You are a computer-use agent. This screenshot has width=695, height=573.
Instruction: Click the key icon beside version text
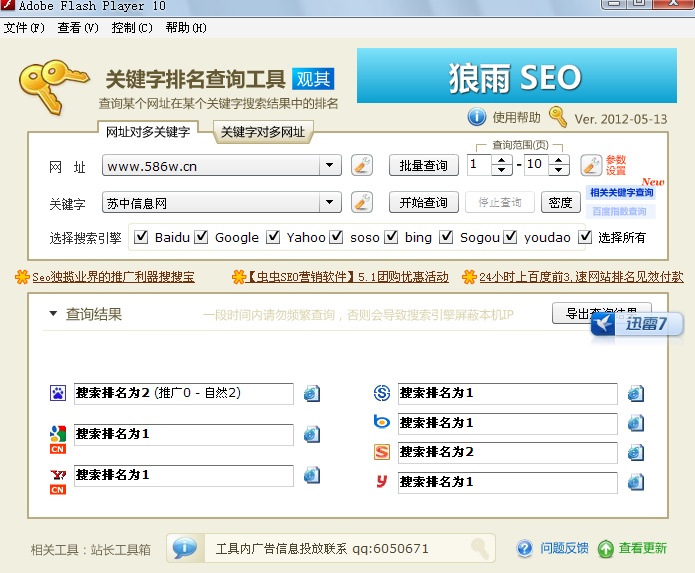tap(558, 117)
